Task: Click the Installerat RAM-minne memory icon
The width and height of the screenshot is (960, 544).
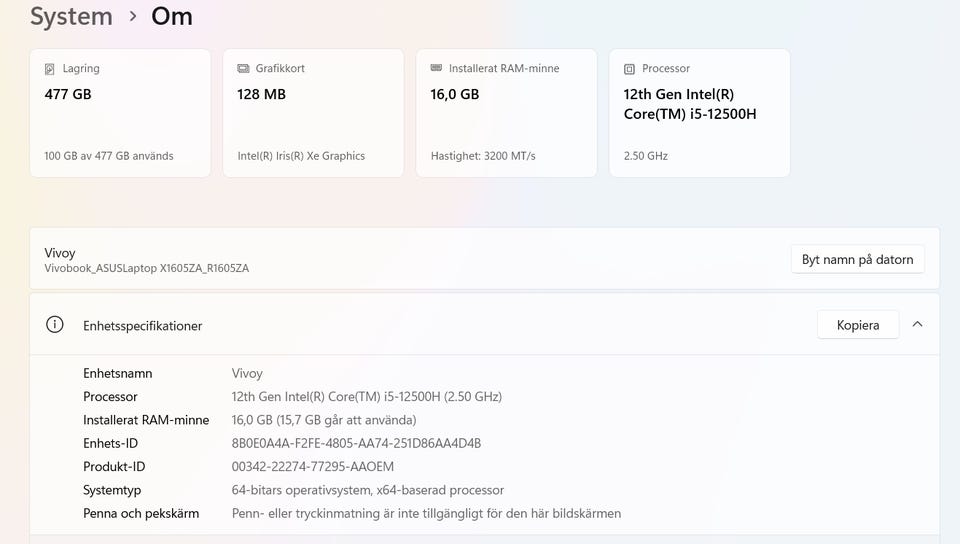Action: 436,69
